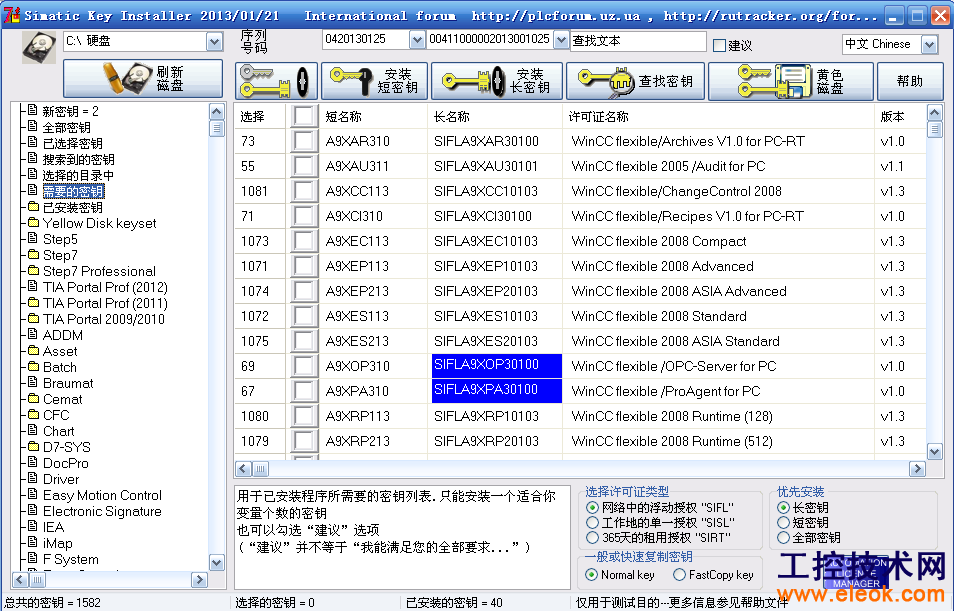Open the 帮助 help button
The height and width of the screenshot is (611, 954).
point(909,81)
